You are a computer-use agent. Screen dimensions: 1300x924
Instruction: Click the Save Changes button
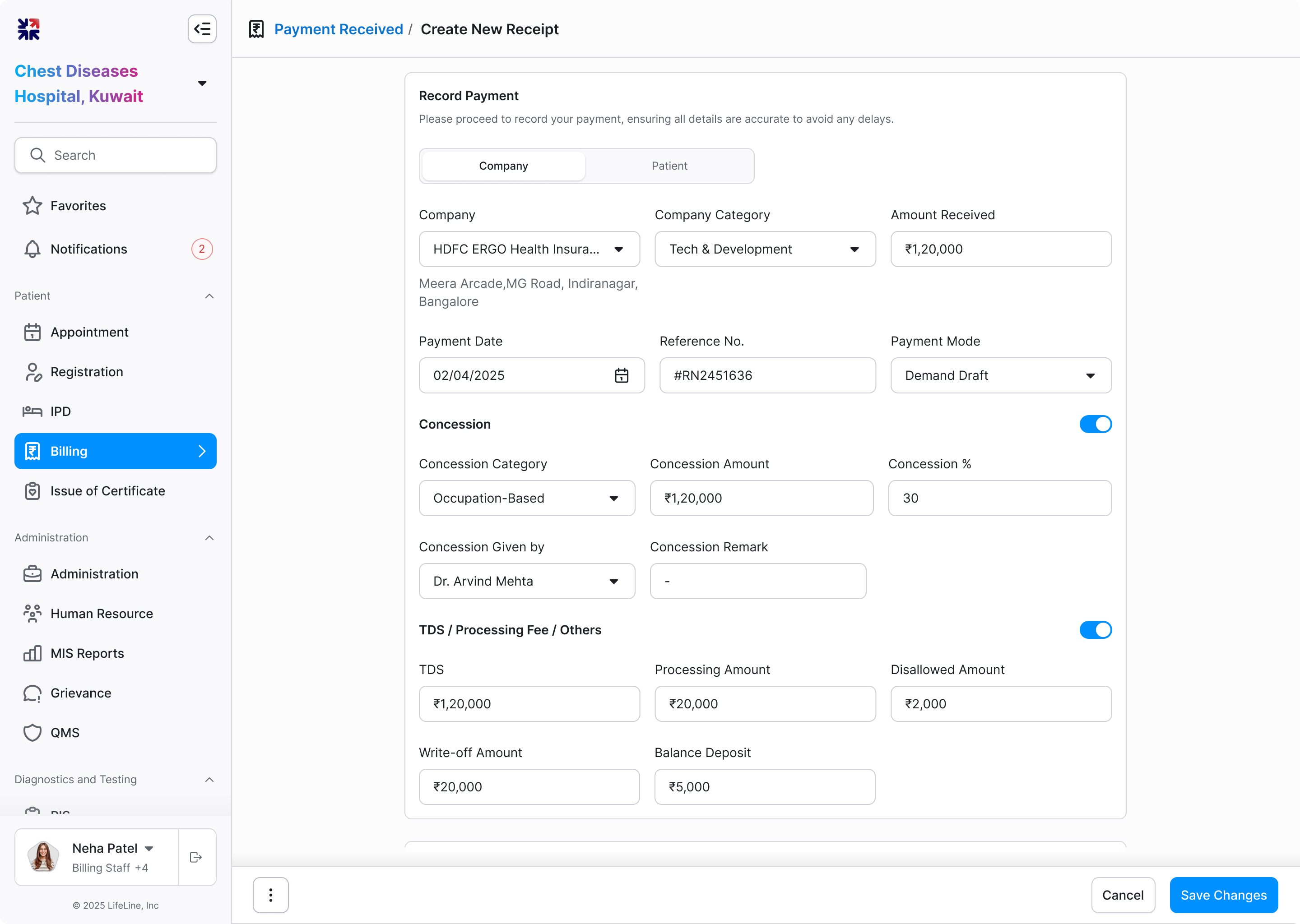click(1223, 895)
